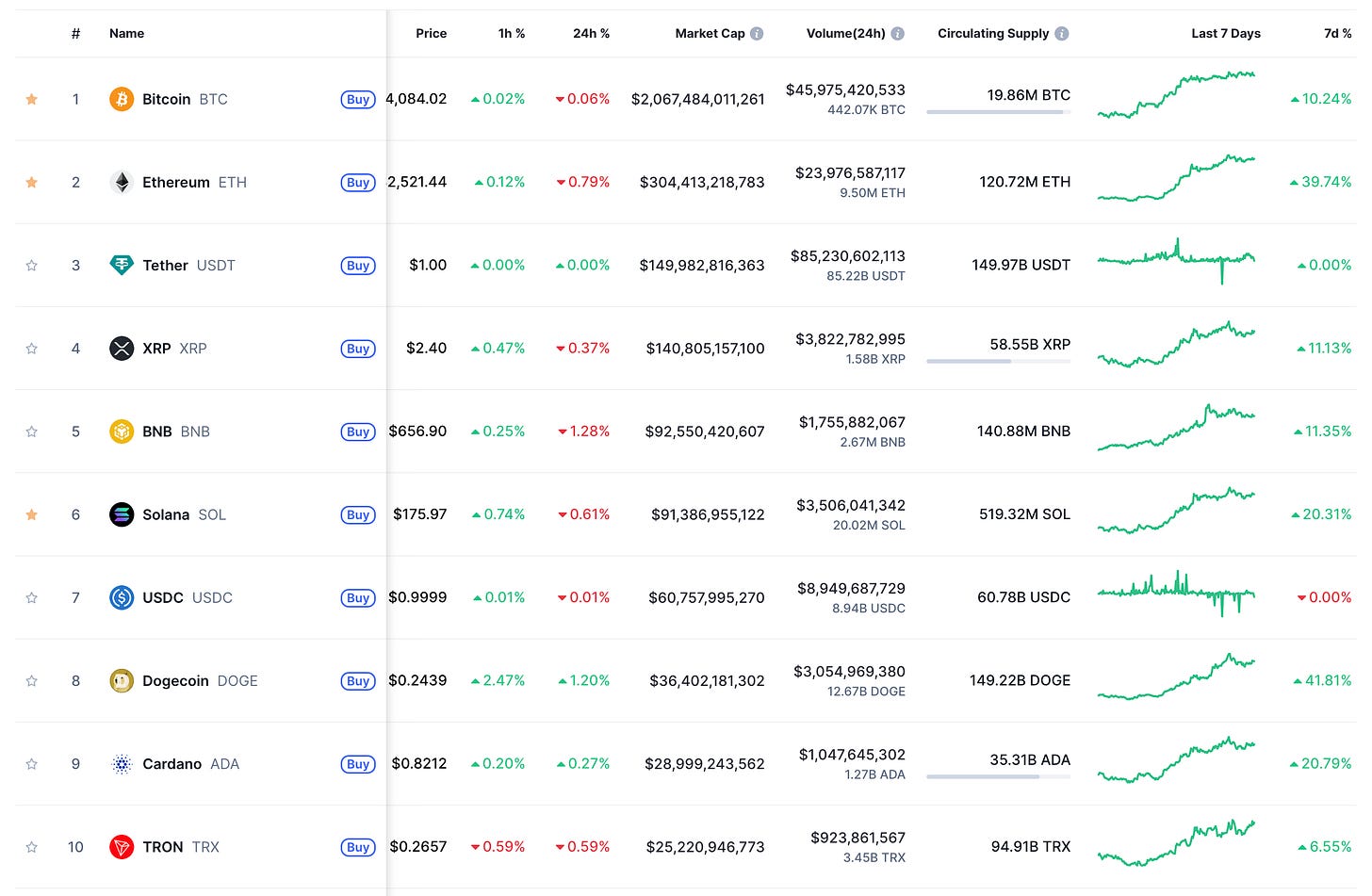The height and width of the screenshot is (896, 1372).
Task: Open Solana's last 7 days sparkline
Action: 1176,511
